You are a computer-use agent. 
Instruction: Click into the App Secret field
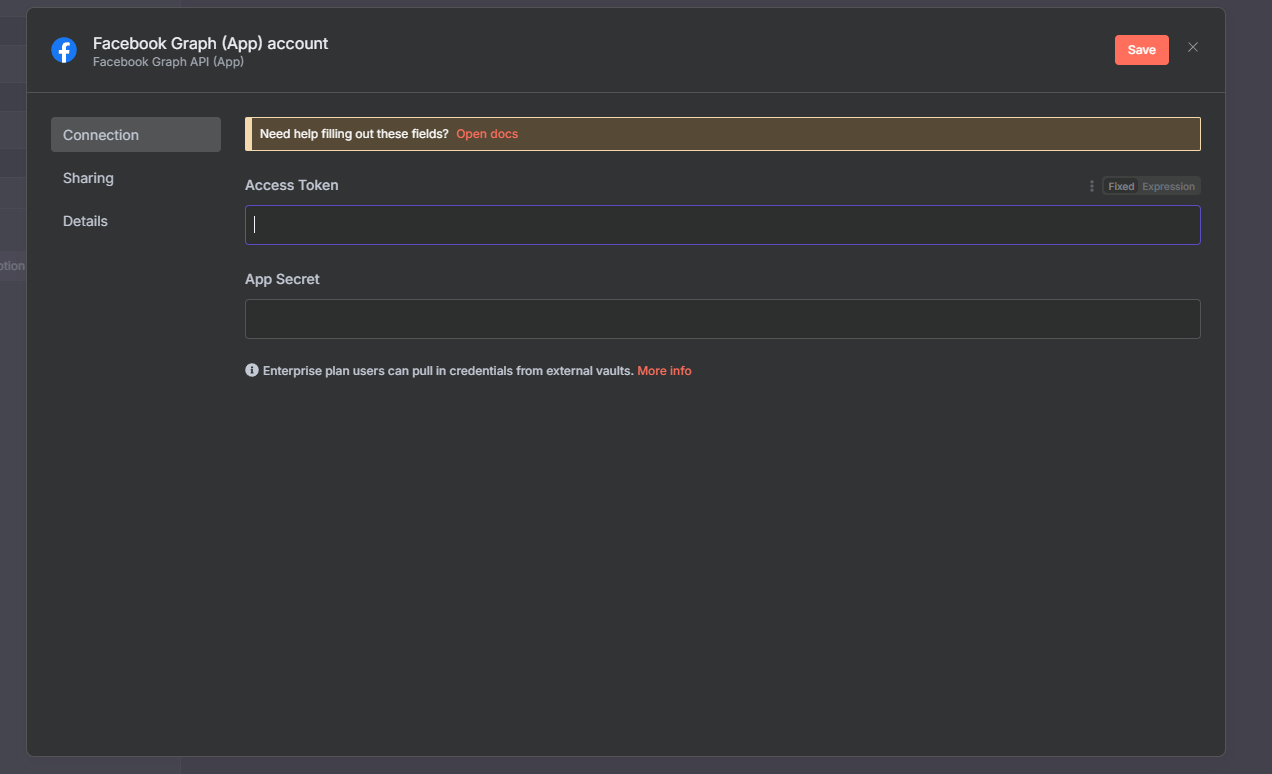pyautogui.click(x=723, y=319)
